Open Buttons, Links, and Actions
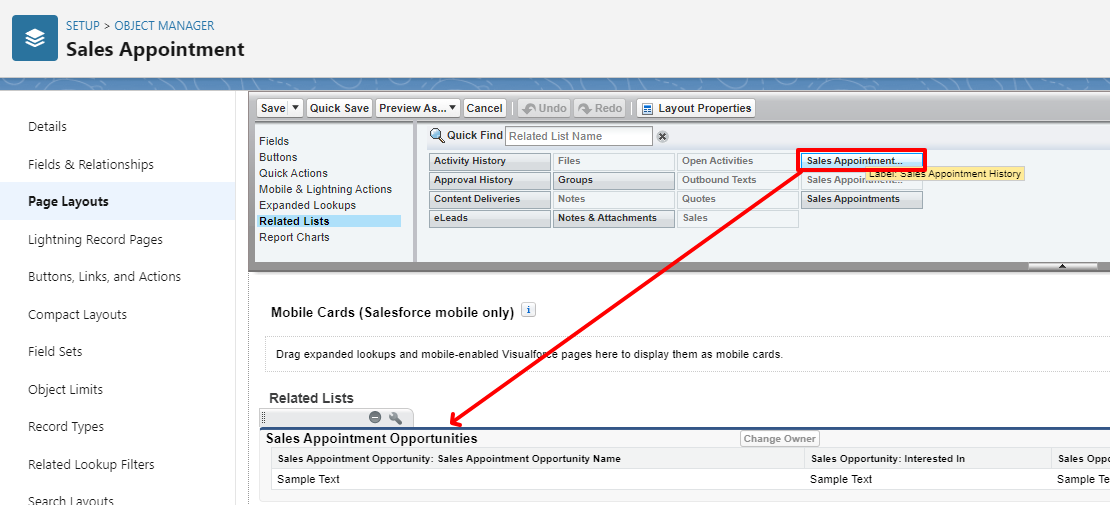 [104, 276]
